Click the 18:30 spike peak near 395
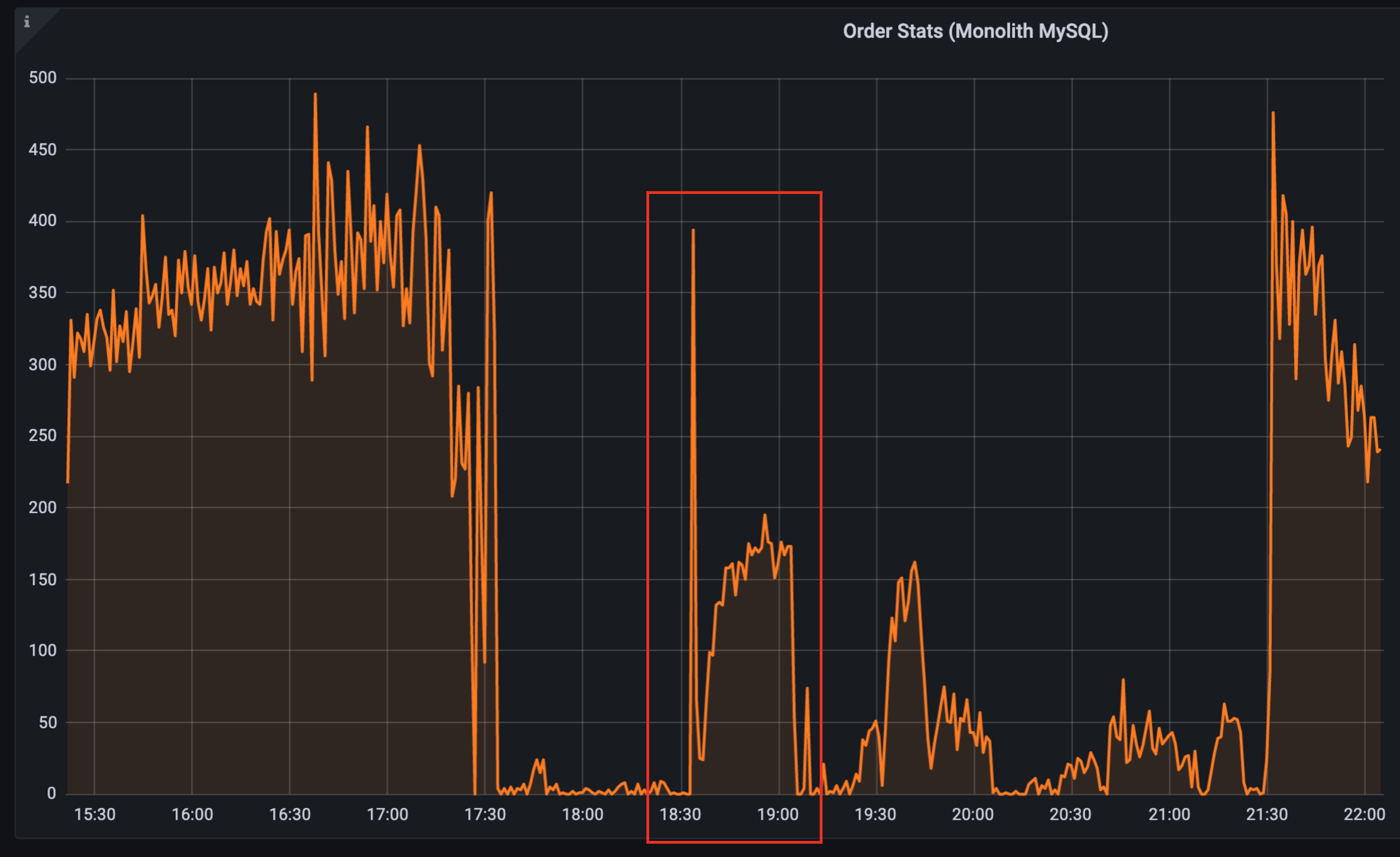 pyautogui.click(x=693, y=230)
